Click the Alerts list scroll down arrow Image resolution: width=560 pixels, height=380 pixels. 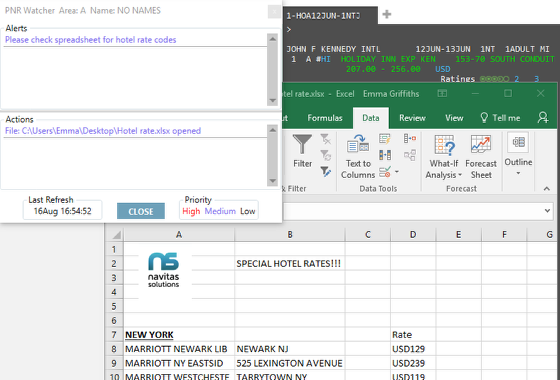(x=272, y=100)
